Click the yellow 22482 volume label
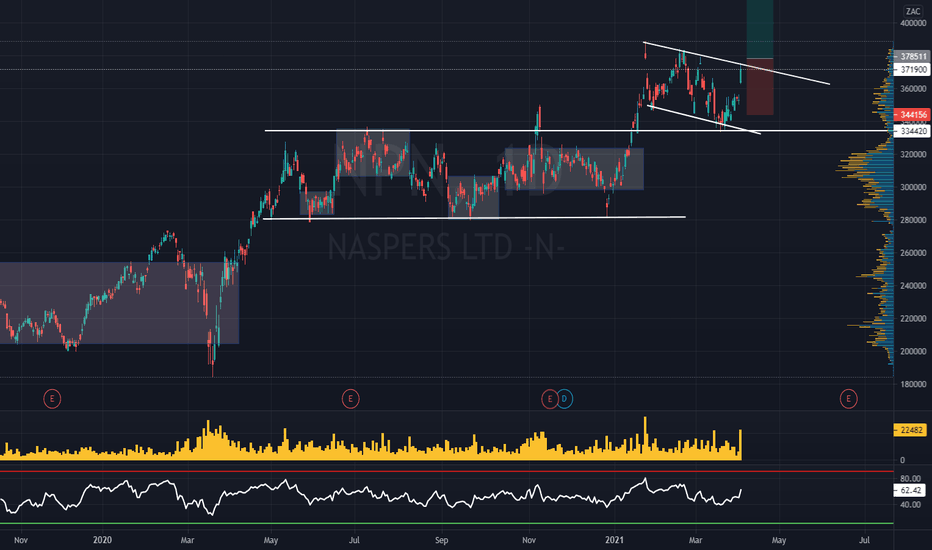The width and height of the screenshot is (932, 550). coord(911,430)
